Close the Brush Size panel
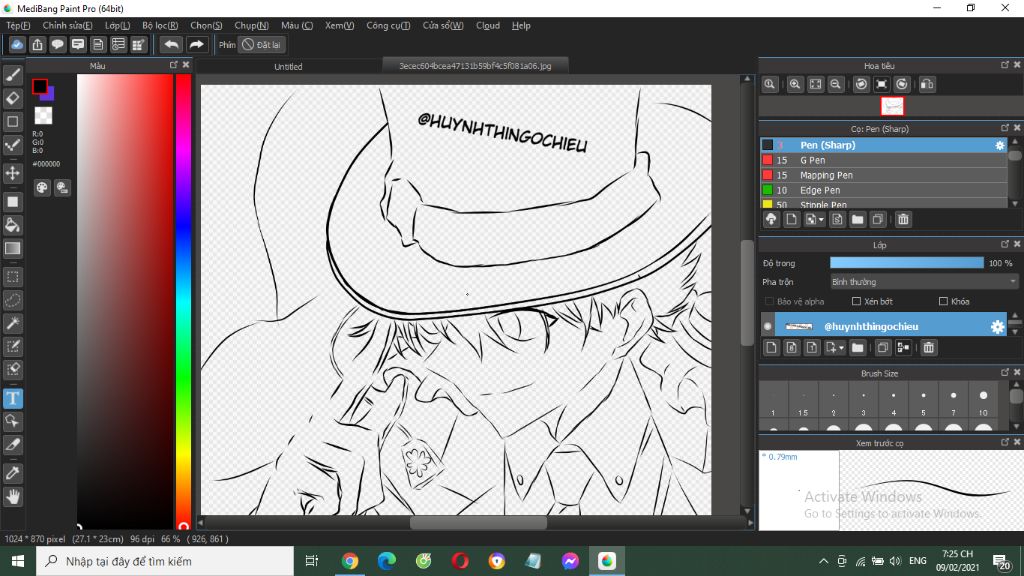Image resolution: width=1024 pixels, height=576 pixels. point(1017,372)
